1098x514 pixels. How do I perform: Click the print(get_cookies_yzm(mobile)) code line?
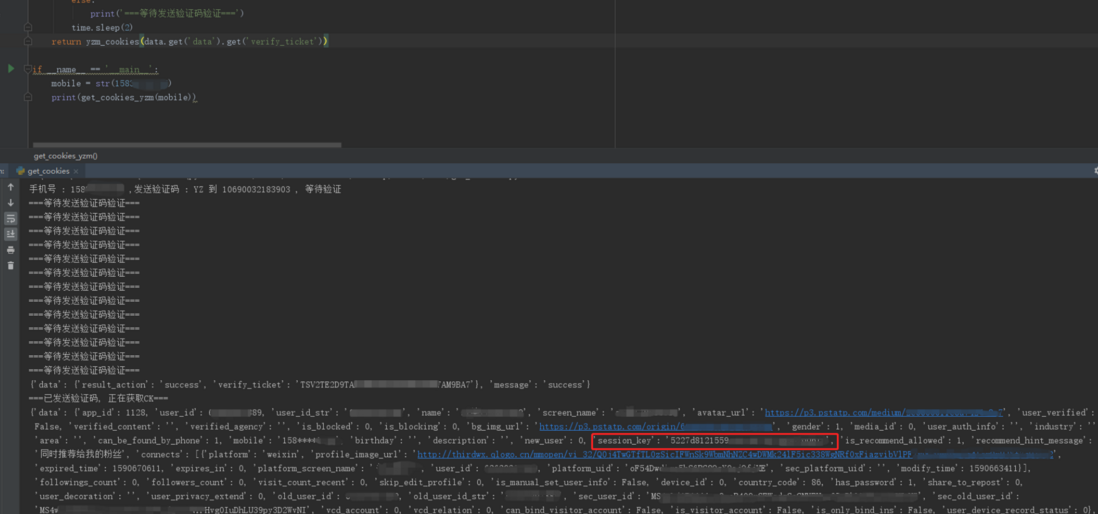pos(125,97)
